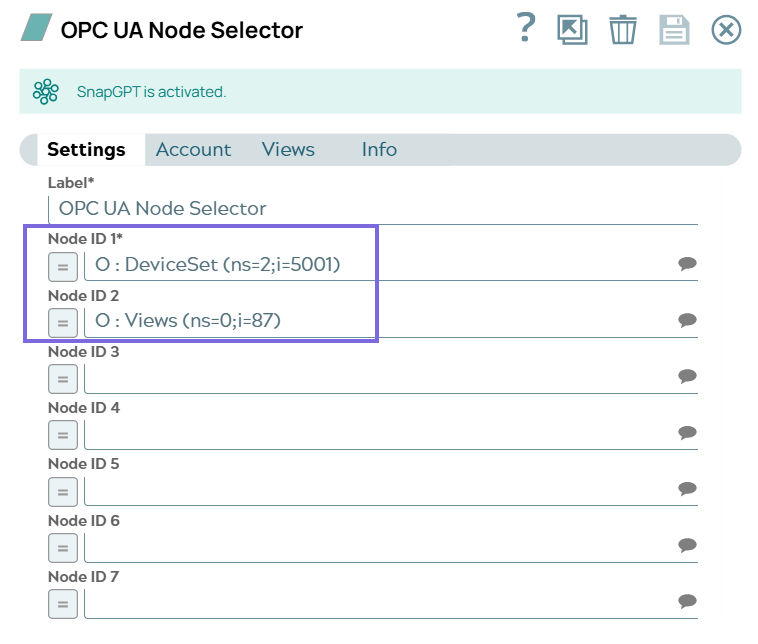Open suggestions bubble for Node ID 7

(687, 601)
